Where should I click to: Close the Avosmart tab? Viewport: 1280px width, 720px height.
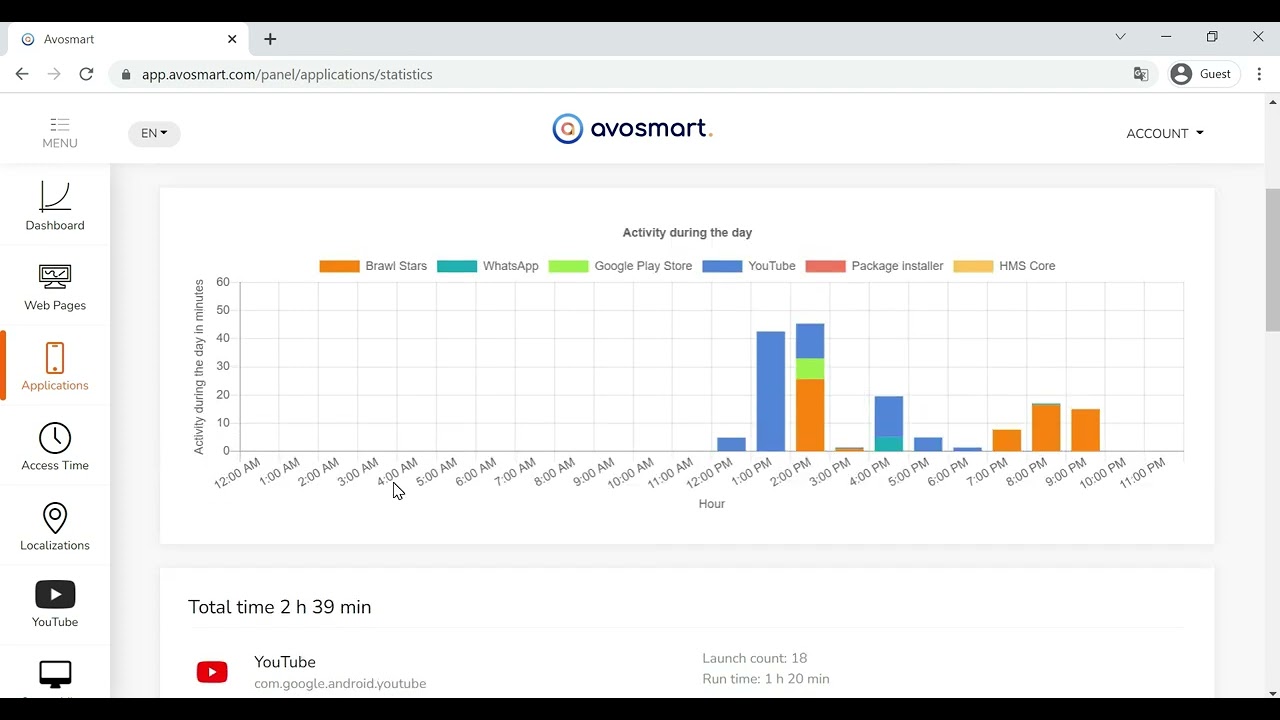(x=232, y=39)
